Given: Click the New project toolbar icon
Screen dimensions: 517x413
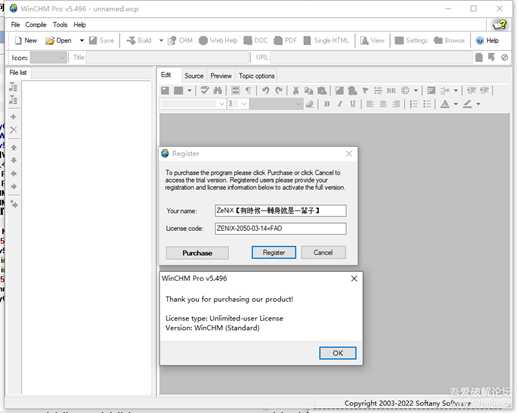Looking at the screenshot, I should pyautogui.click(x=26, y=40).
